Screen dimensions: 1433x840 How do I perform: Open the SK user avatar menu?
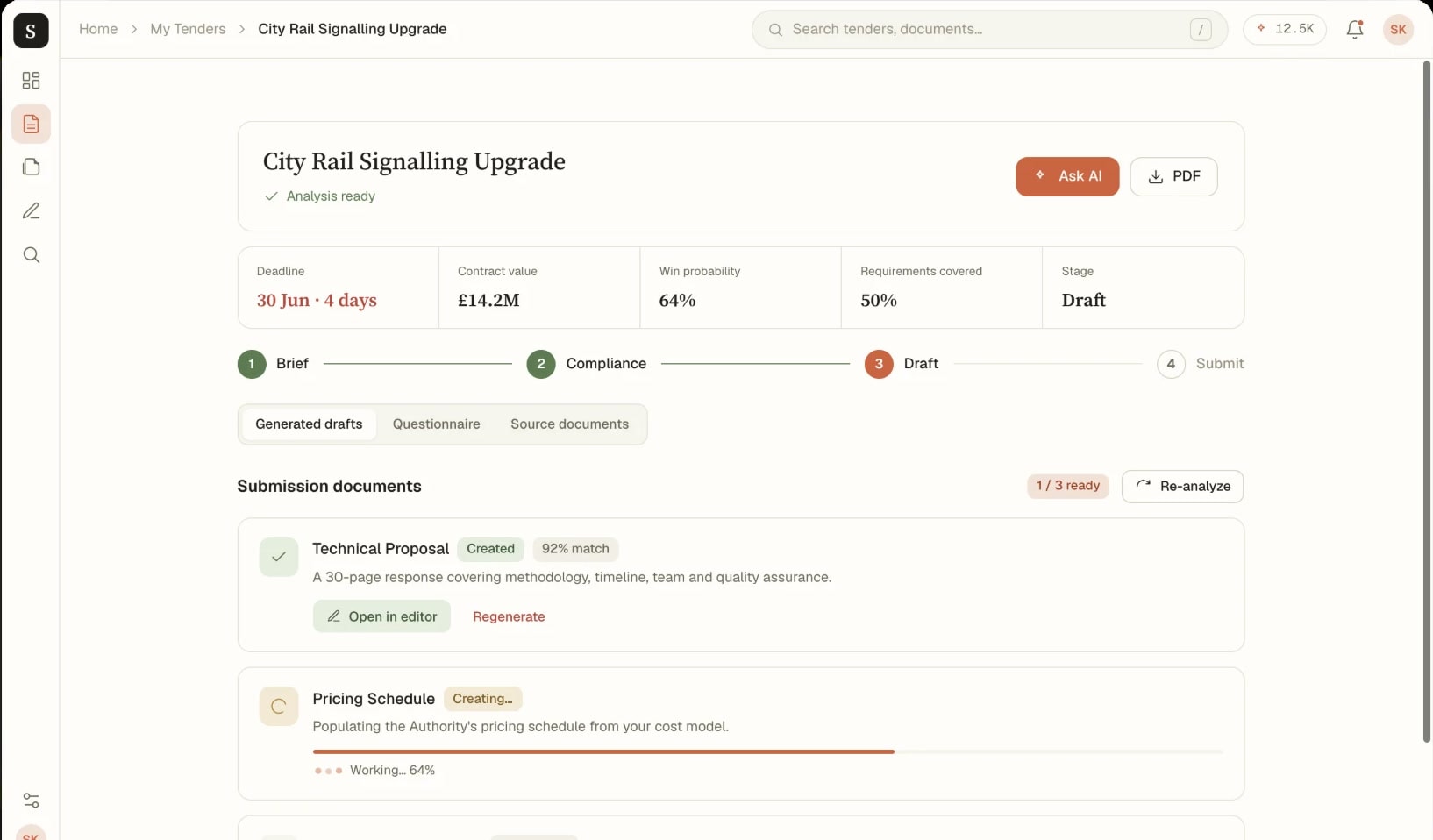(x=1398, y=29)
